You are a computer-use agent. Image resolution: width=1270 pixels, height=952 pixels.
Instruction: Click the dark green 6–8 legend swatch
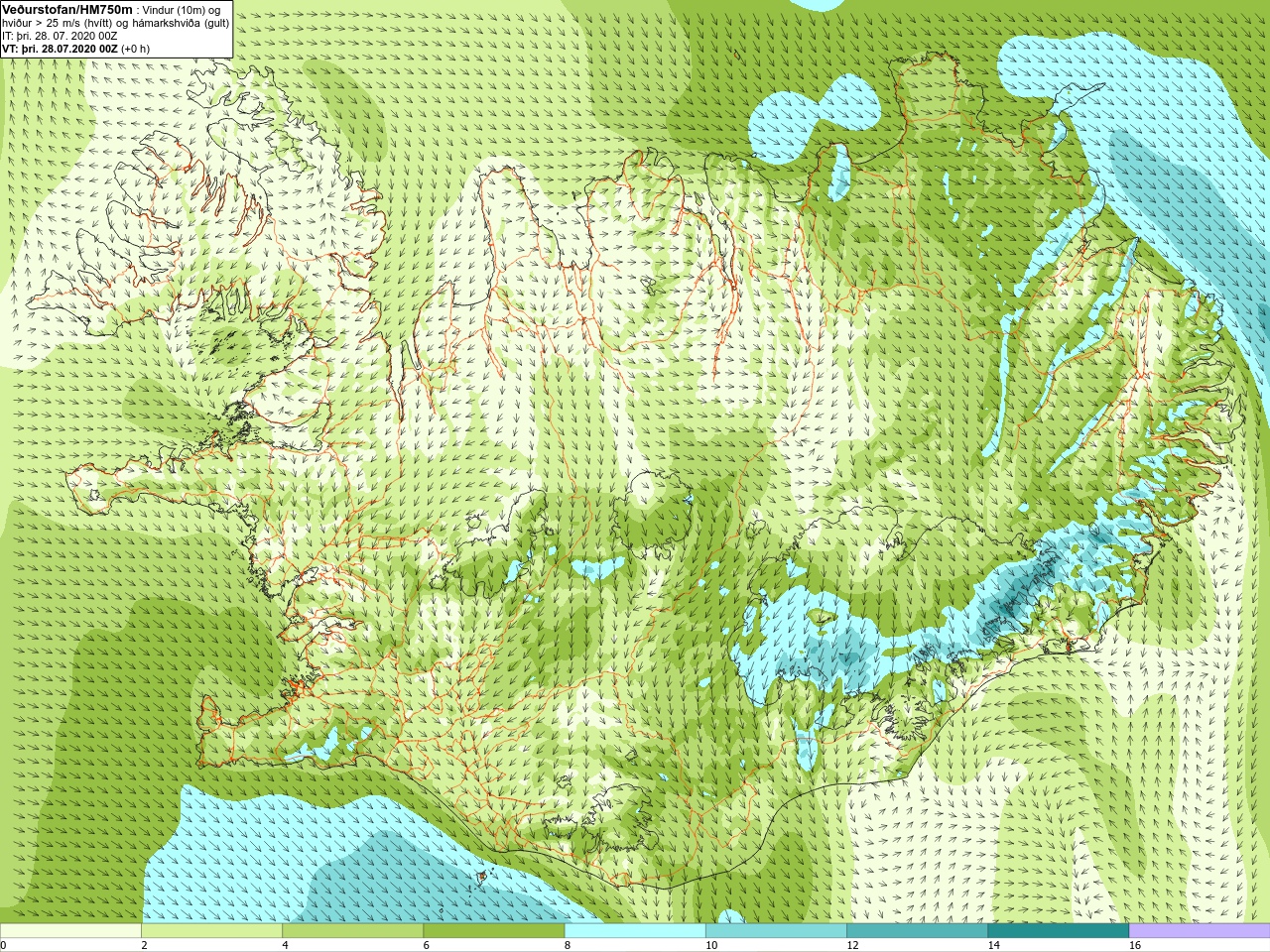point(494,931)
